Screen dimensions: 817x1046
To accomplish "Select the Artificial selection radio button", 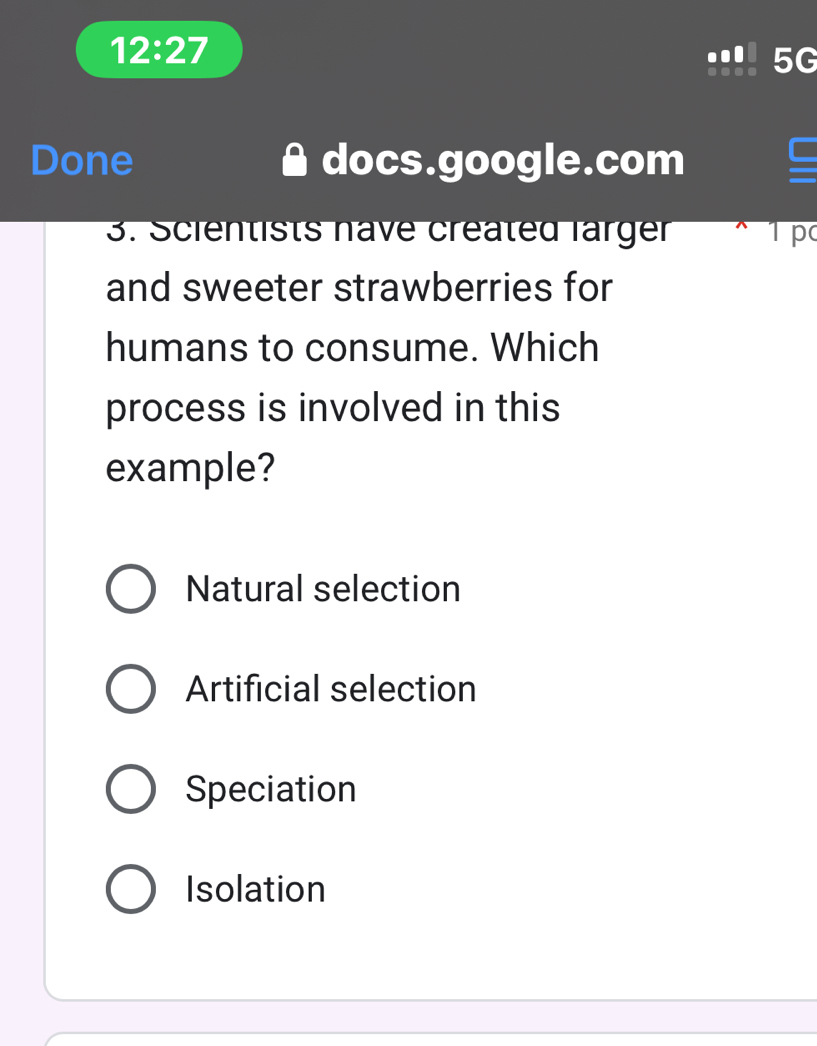I will click(131, 688).
